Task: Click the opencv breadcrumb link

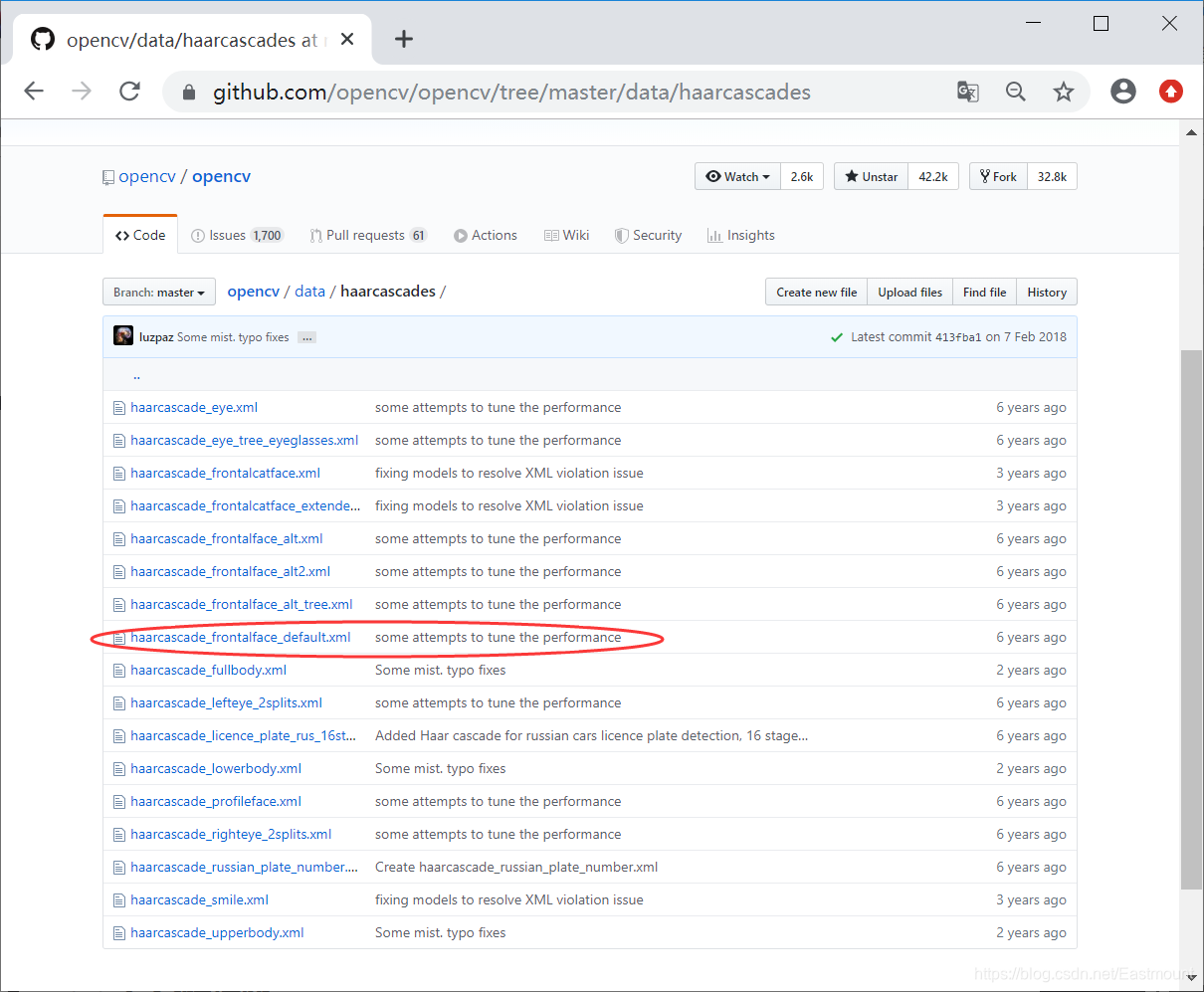Action: [254, 292]
